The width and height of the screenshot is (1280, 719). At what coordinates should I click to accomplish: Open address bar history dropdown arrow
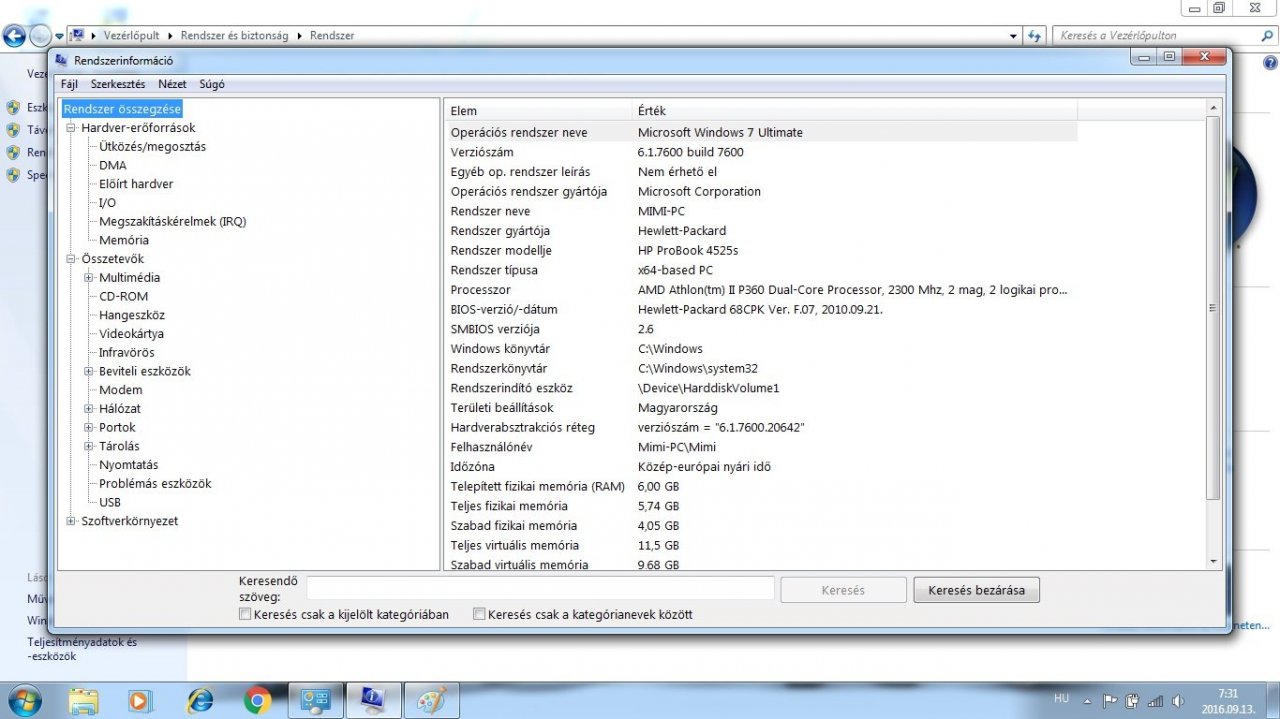(x=1014, y=35)
